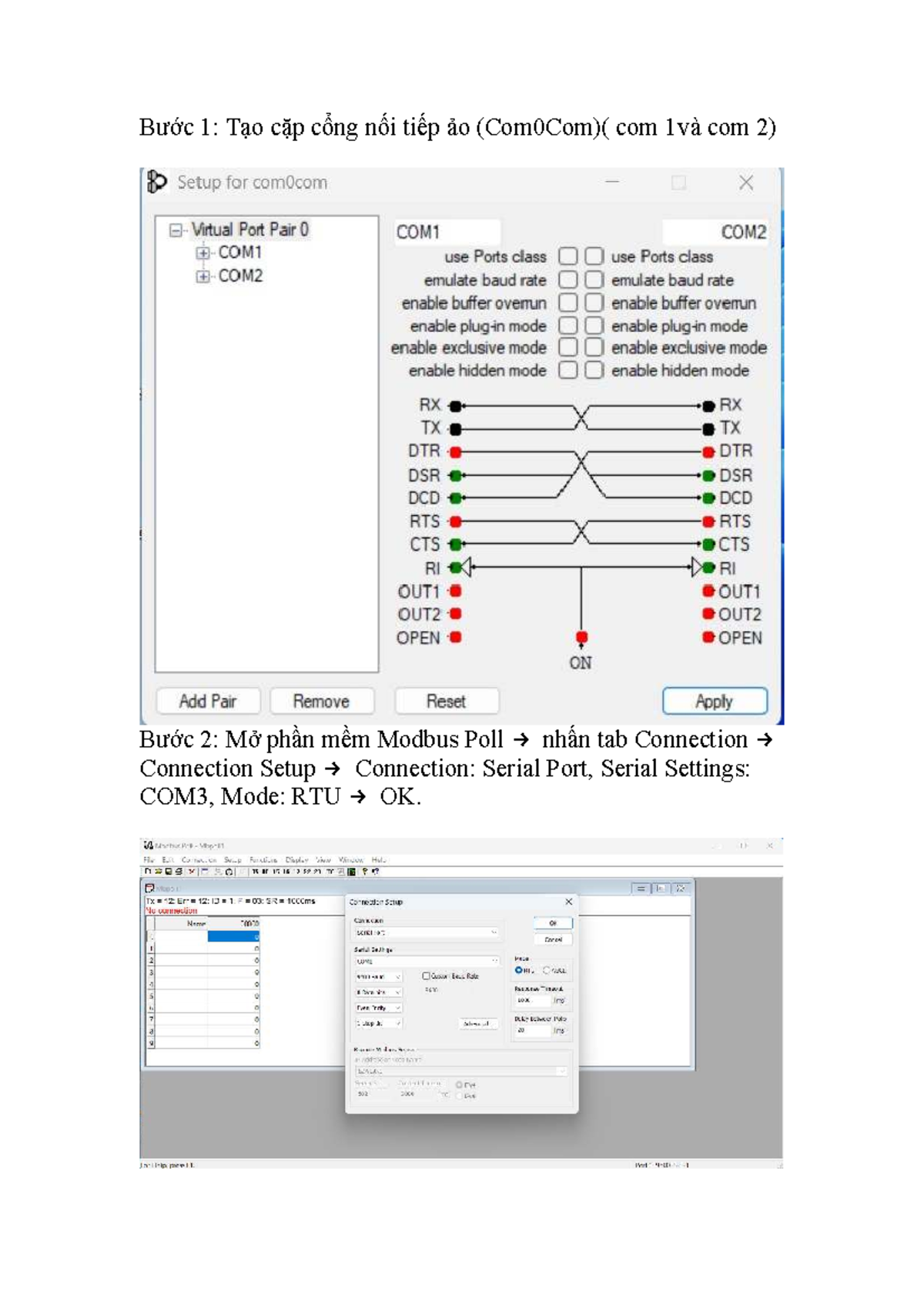Image resolution: width=924 pixels, height=1306 pixels.
Task: Click the COM1 DTR red pin
Action: click(455, 452)
